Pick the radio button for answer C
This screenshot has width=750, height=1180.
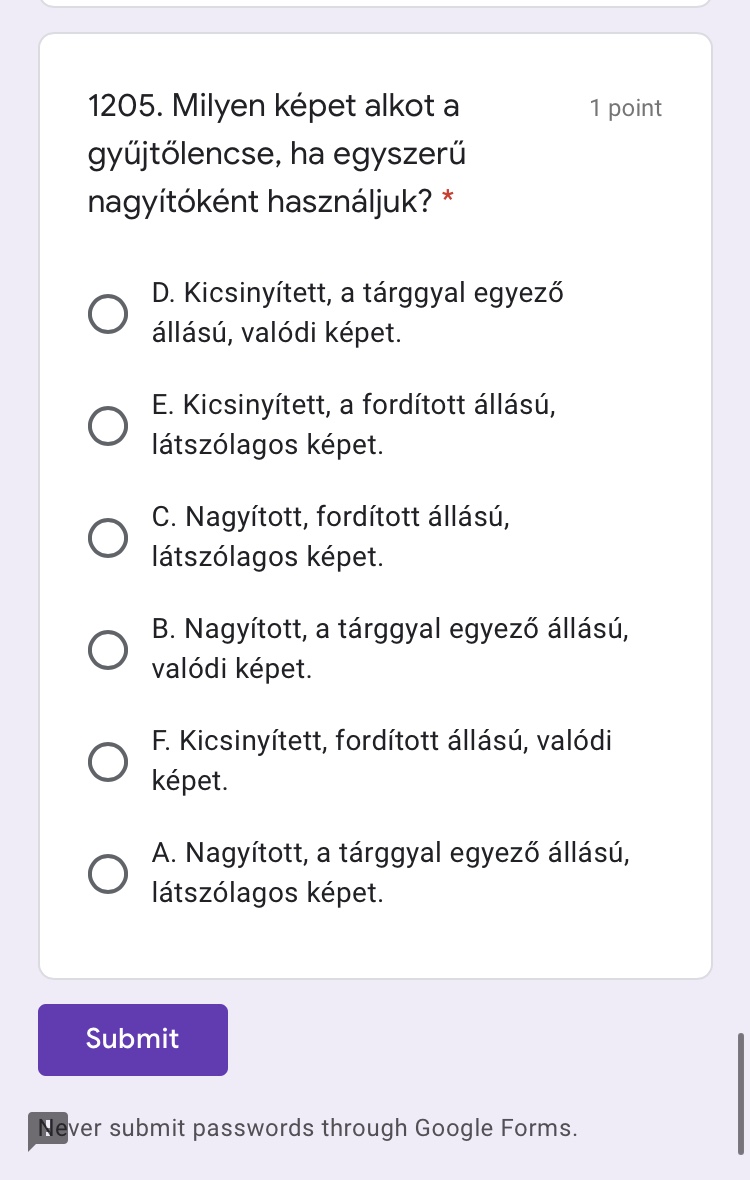[108, 537]
